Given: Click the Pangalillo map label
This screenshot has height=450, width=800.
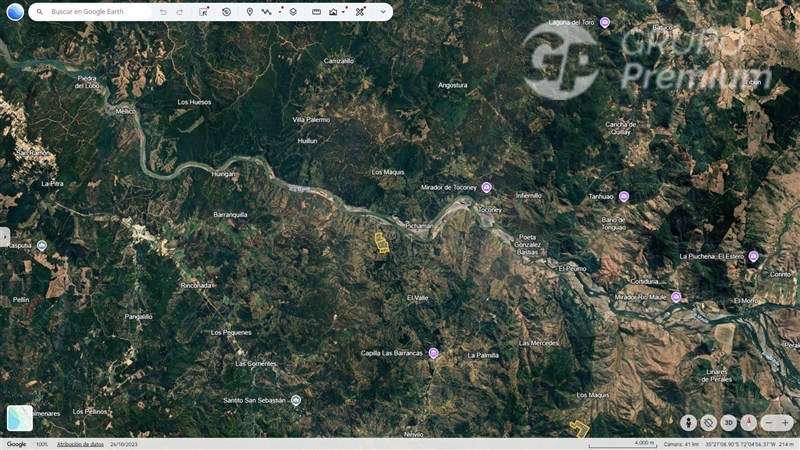Looking at the screenshot, I should [x=138, y=317].
